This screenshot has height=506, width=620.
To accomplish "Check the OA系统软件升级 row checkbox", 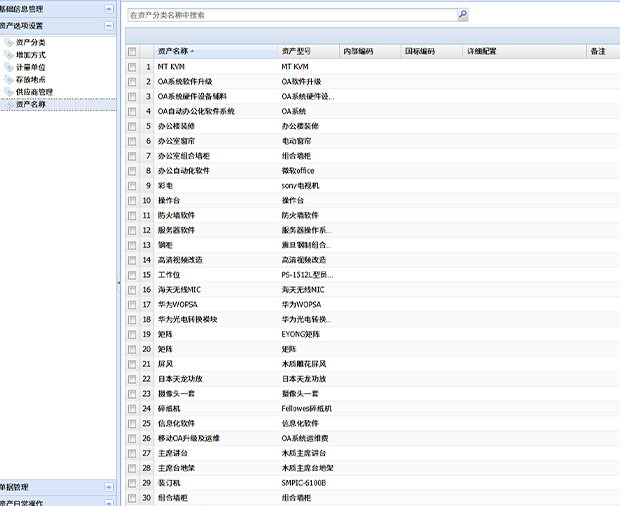I will point(132,82).
